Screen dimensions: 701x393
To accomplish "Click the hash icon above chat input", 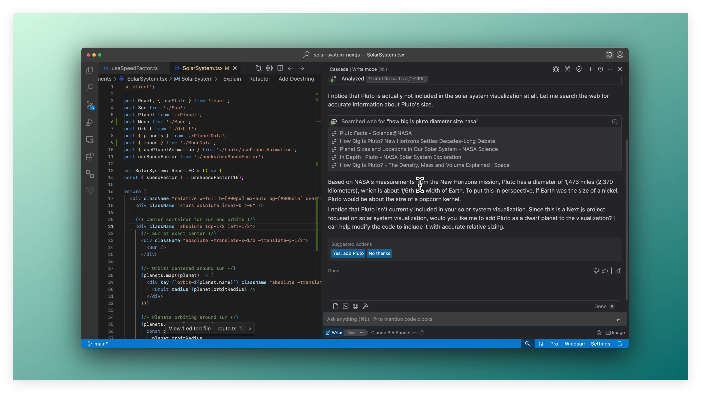I will pos(355,306).
